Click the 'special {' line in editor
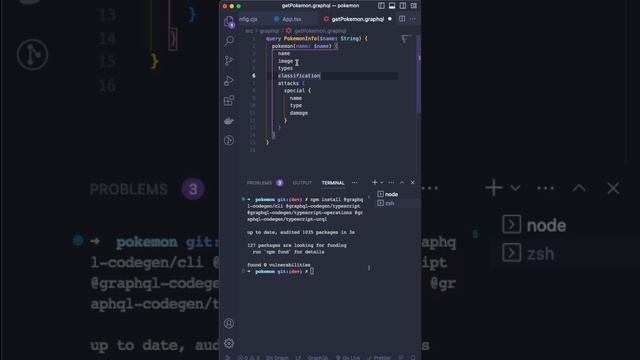 (298, 91)
